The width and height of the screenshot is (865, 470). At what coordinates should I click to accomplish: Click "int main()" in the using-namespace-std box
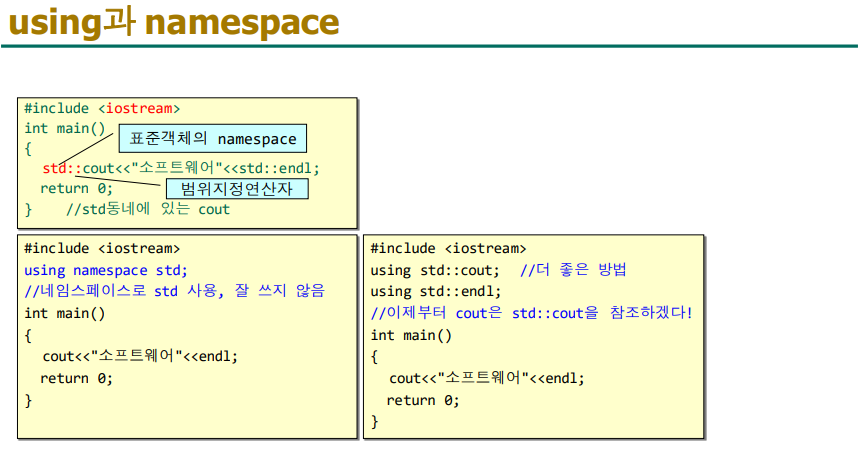[65, 313]
